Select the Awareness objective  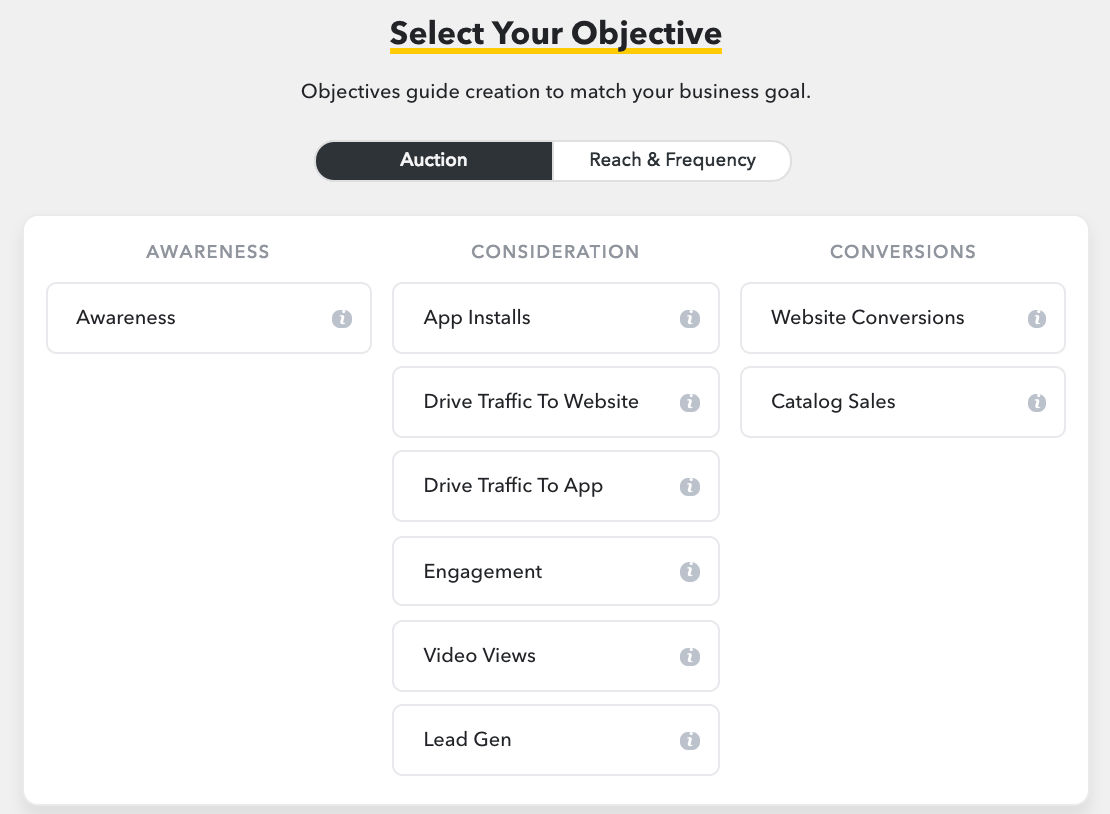click(180, 318)
